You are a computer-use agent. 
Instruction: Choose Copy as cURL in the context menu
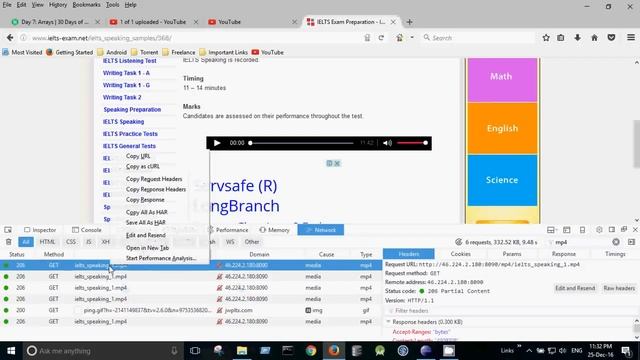click(142, 167)
